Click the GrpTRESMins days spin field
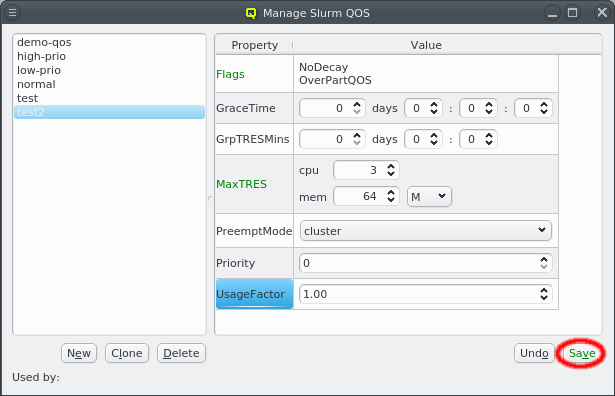Screen dimensions: 615x396 [x=332, y=139]
